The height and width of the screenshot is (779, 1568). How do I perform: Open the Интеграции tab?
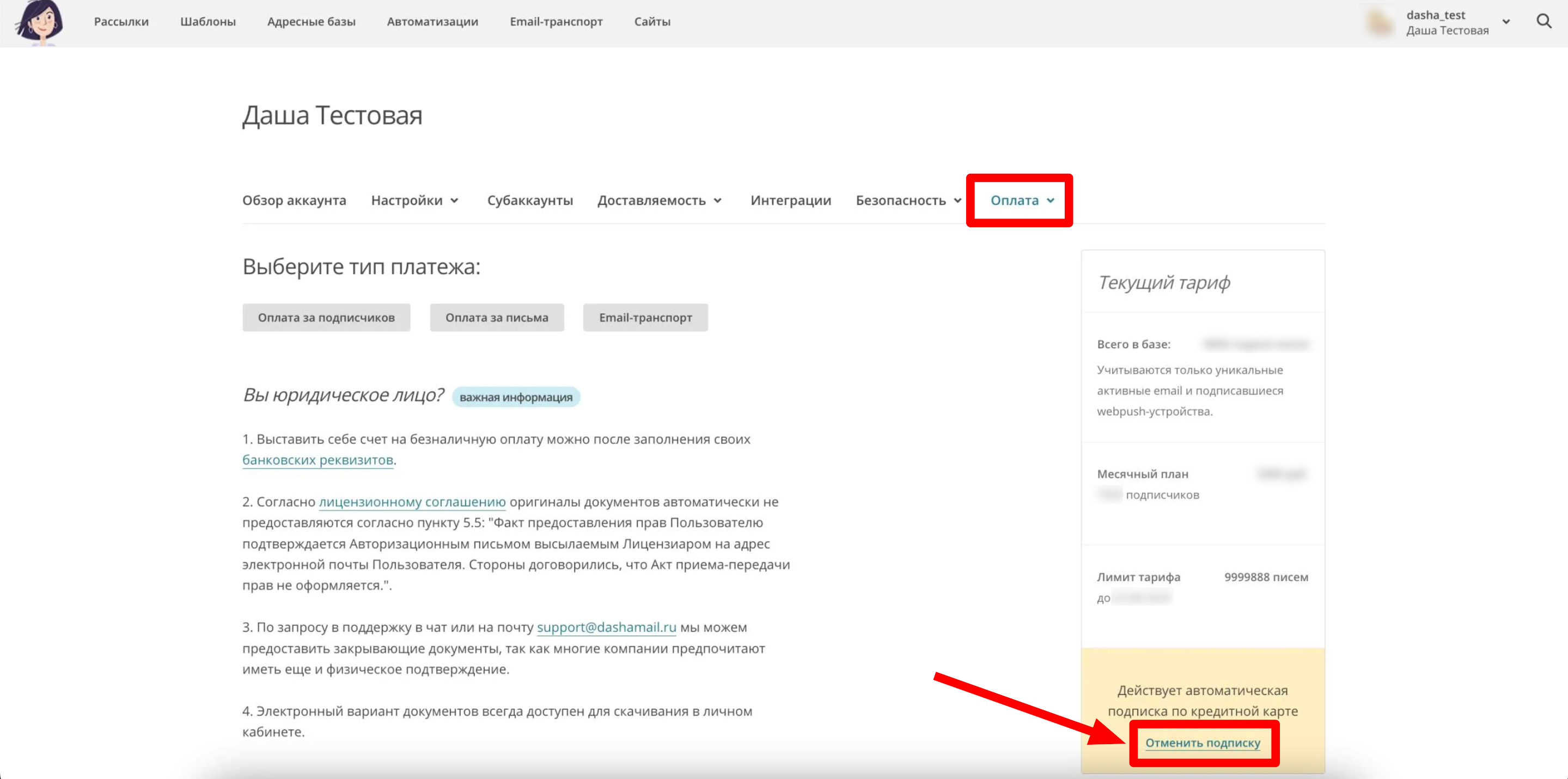pos(790,200)
